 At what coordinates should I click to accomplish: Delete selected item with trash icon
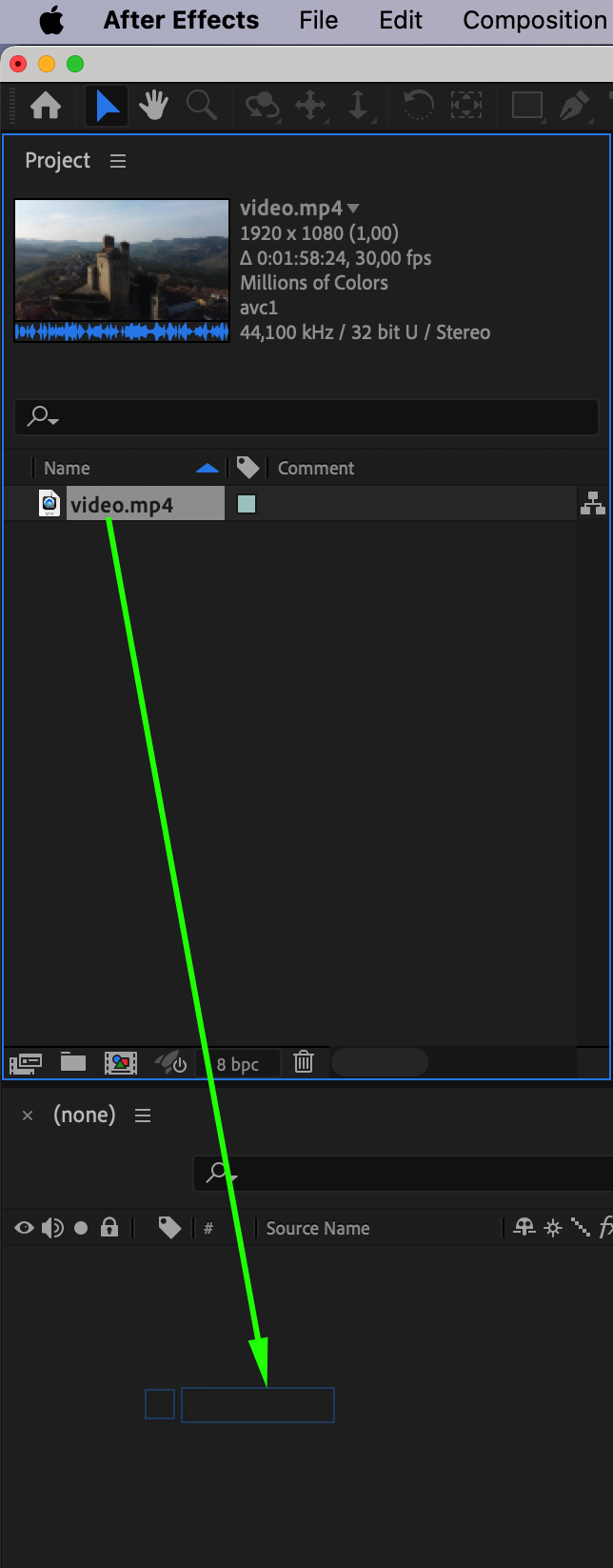pos(304,1061)
